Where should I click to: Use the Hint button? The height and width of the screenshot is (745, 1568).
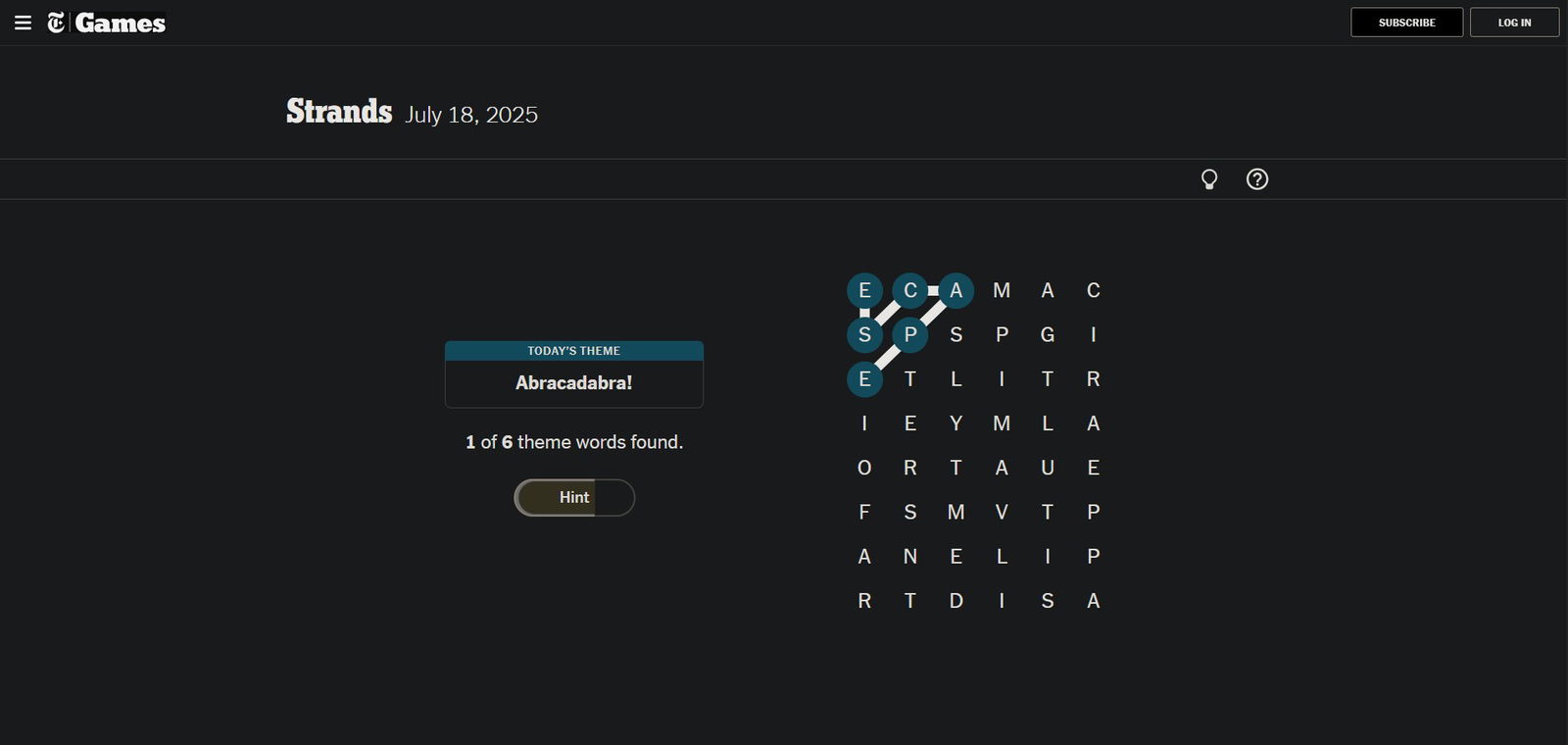574,498
